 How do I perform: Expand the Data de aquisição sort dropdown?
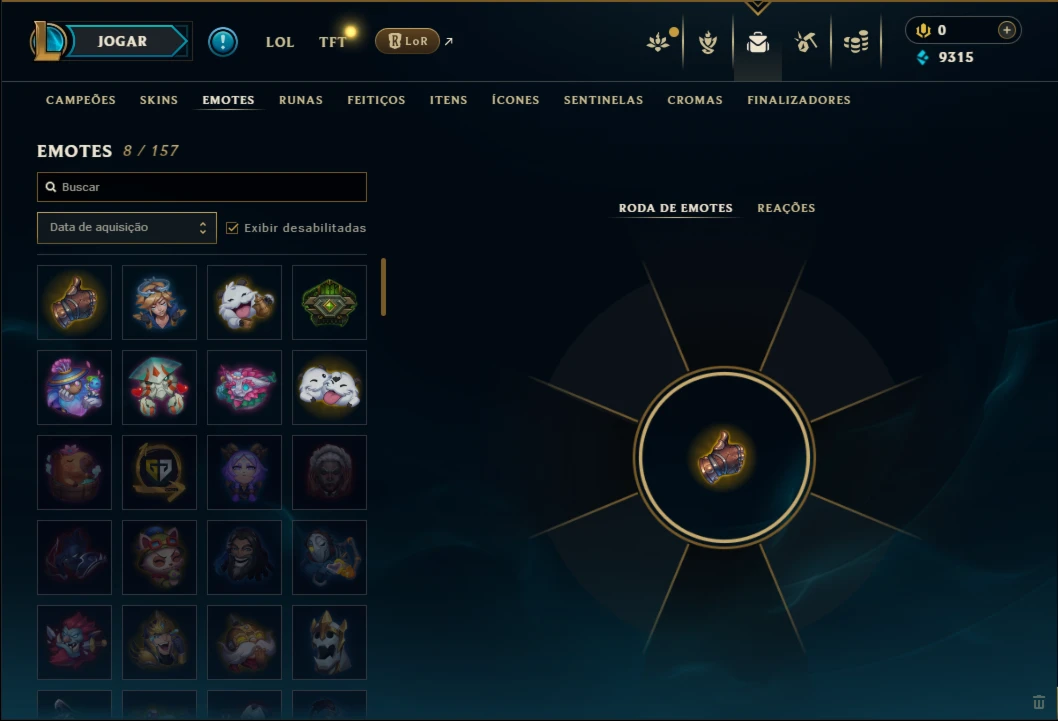click(127, 227)
